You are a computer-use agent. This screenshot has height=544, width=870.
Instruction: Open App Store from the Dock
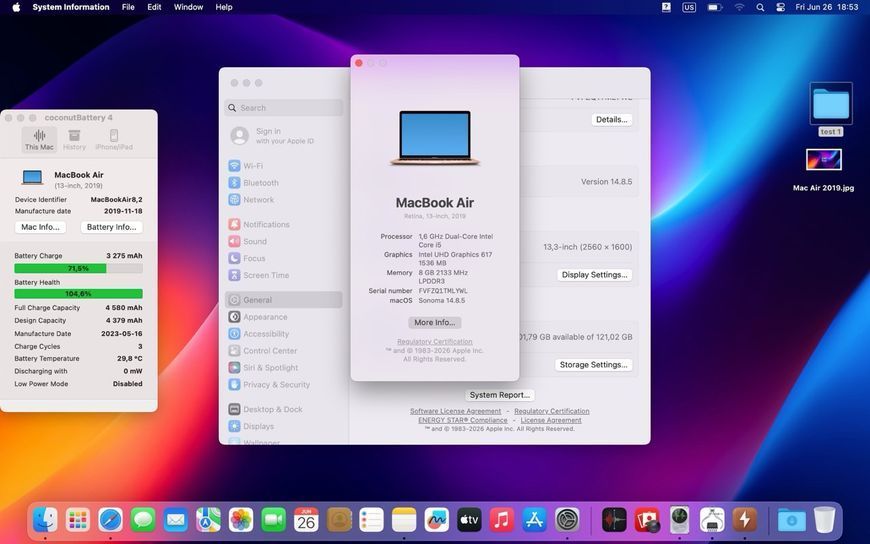pos(534,520)
